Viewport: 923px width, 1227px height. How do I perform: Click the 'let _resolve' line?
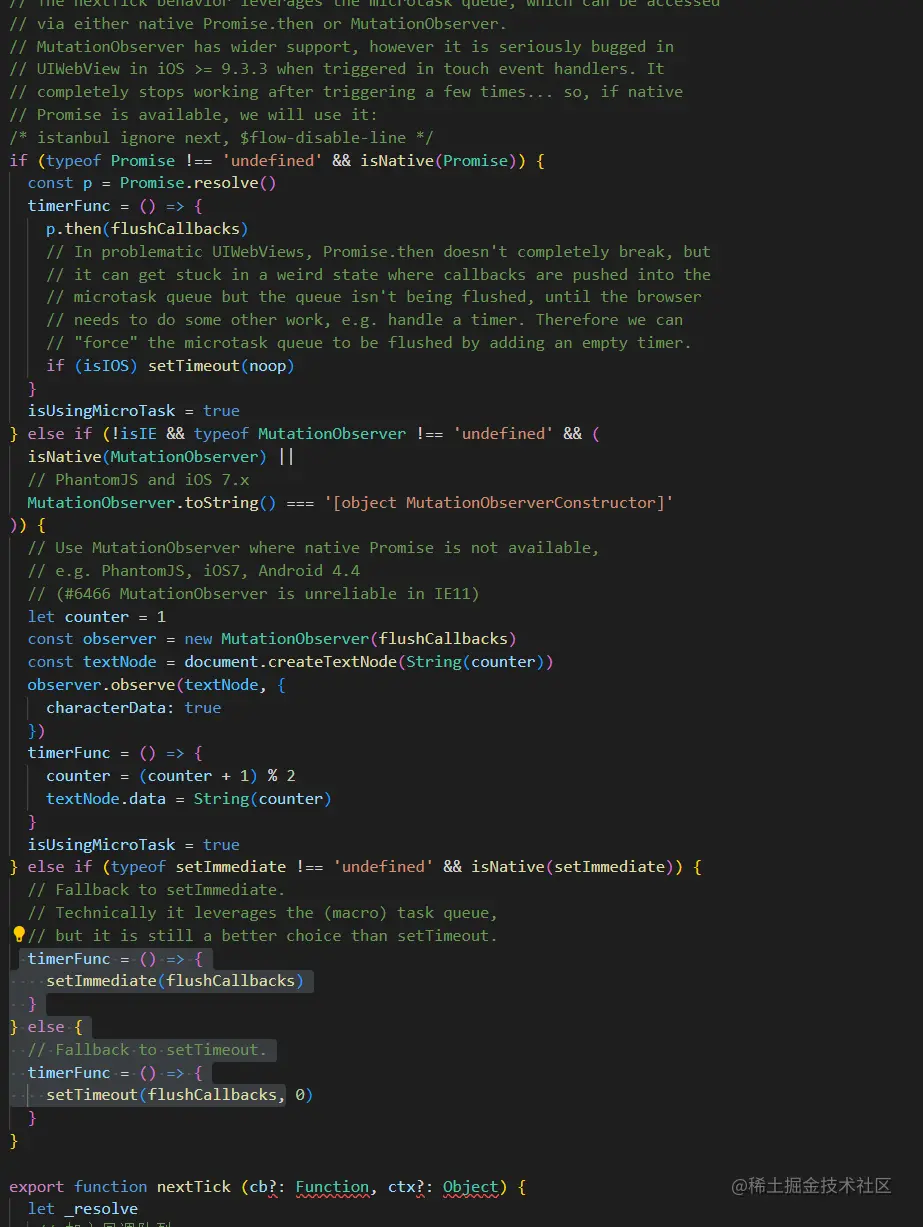tap(83, 1209)
